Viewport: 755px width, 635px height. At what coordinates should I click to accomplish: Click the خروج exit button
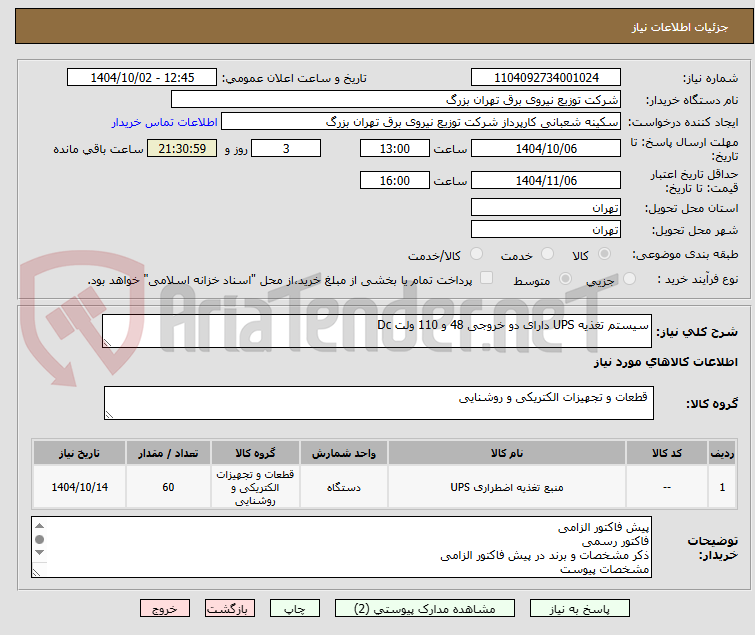pyautogui.click(x=165, y=609)
